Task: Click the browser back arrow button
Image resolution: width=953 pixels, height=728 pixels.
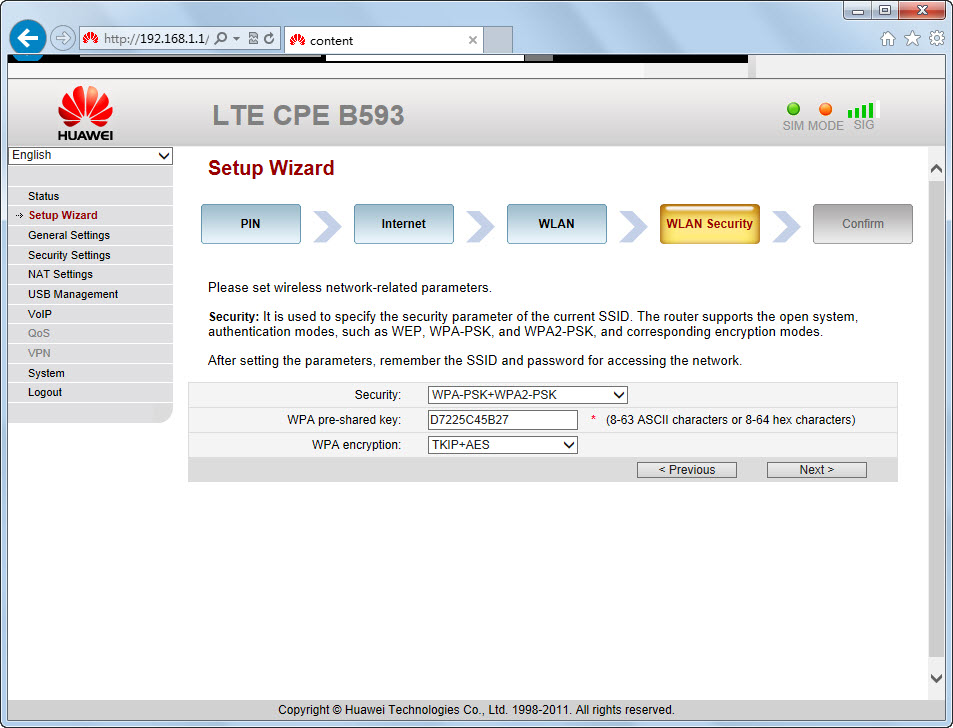Action: tap(28, 38)
